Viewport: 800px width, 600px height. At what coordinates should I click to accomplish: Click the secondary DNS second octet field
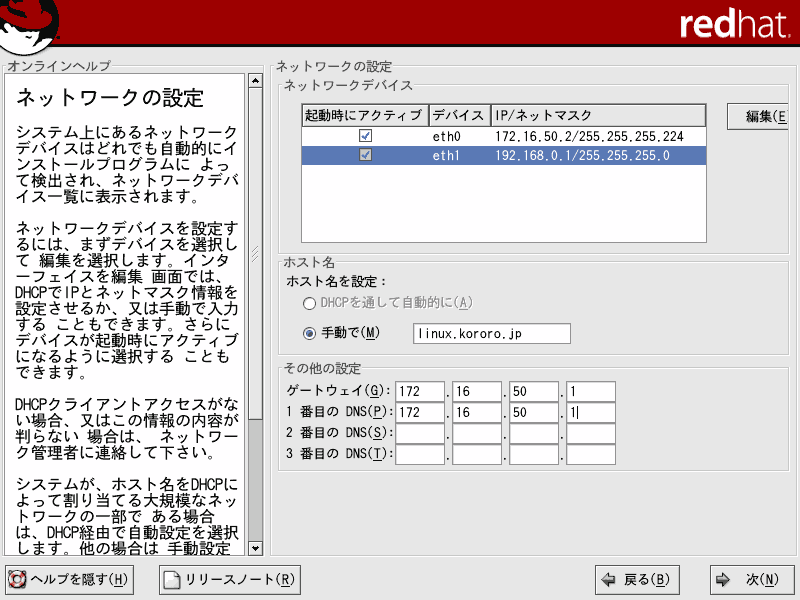(x=477, y=433)
